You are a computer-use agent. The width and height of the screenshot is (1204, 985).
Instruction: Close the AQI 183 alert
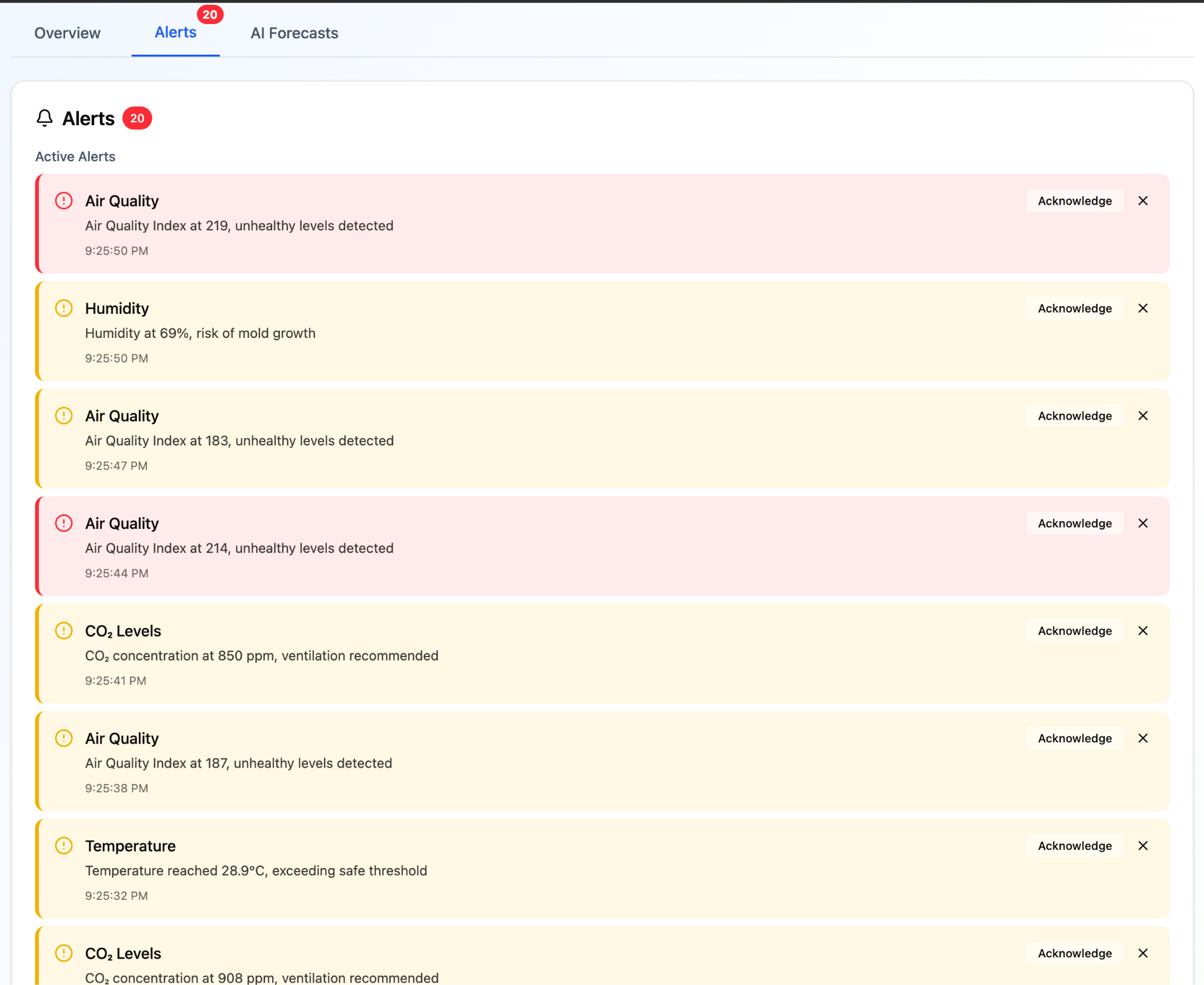pyautogui.click(x=1143, y=416)
